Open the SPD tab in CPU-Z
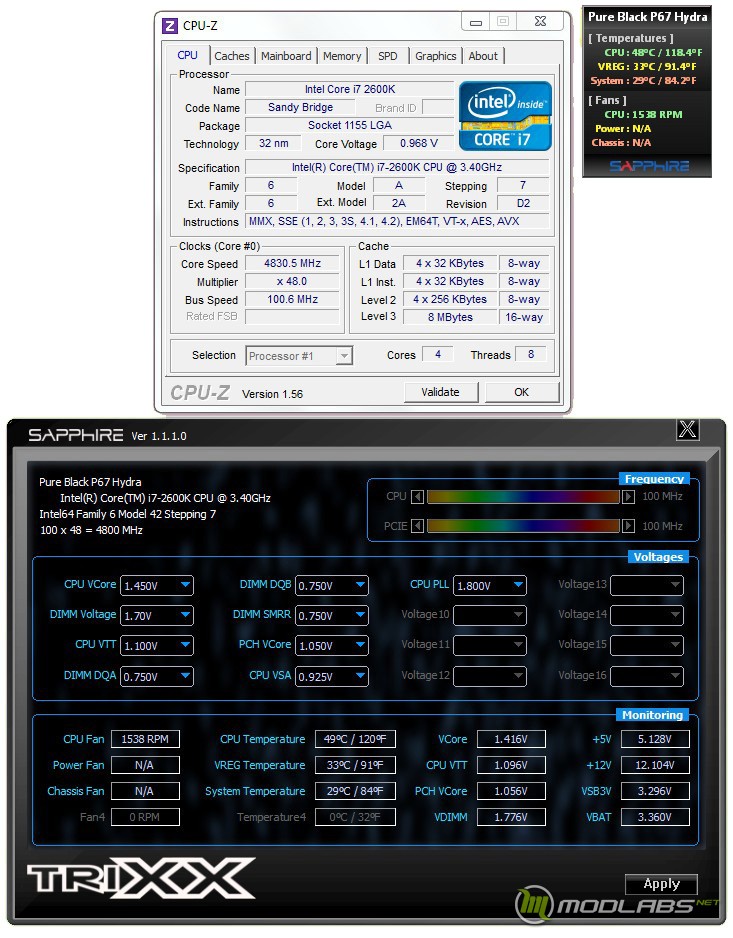This screenshot has width=733, height=938. (388, 56)
